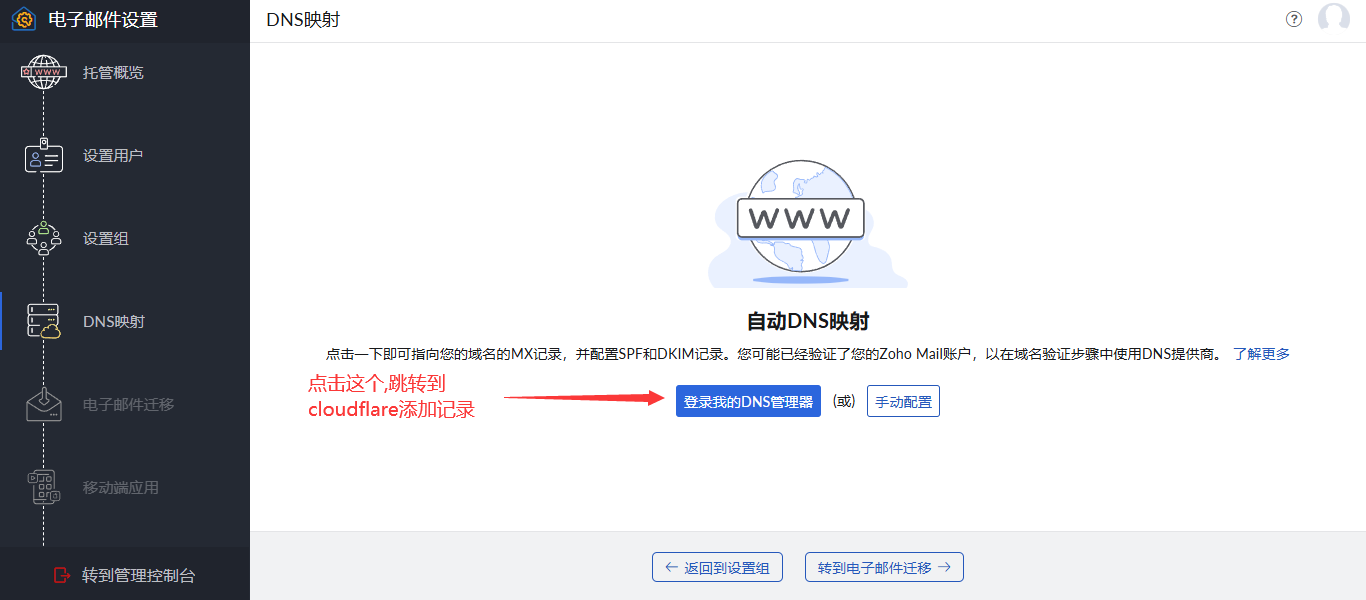Click the red exit icon beside 转到管理控制台
Image resolution: width=1366 pixels, height=600 pixels.
pyautogui.click(x=62, y=575)
